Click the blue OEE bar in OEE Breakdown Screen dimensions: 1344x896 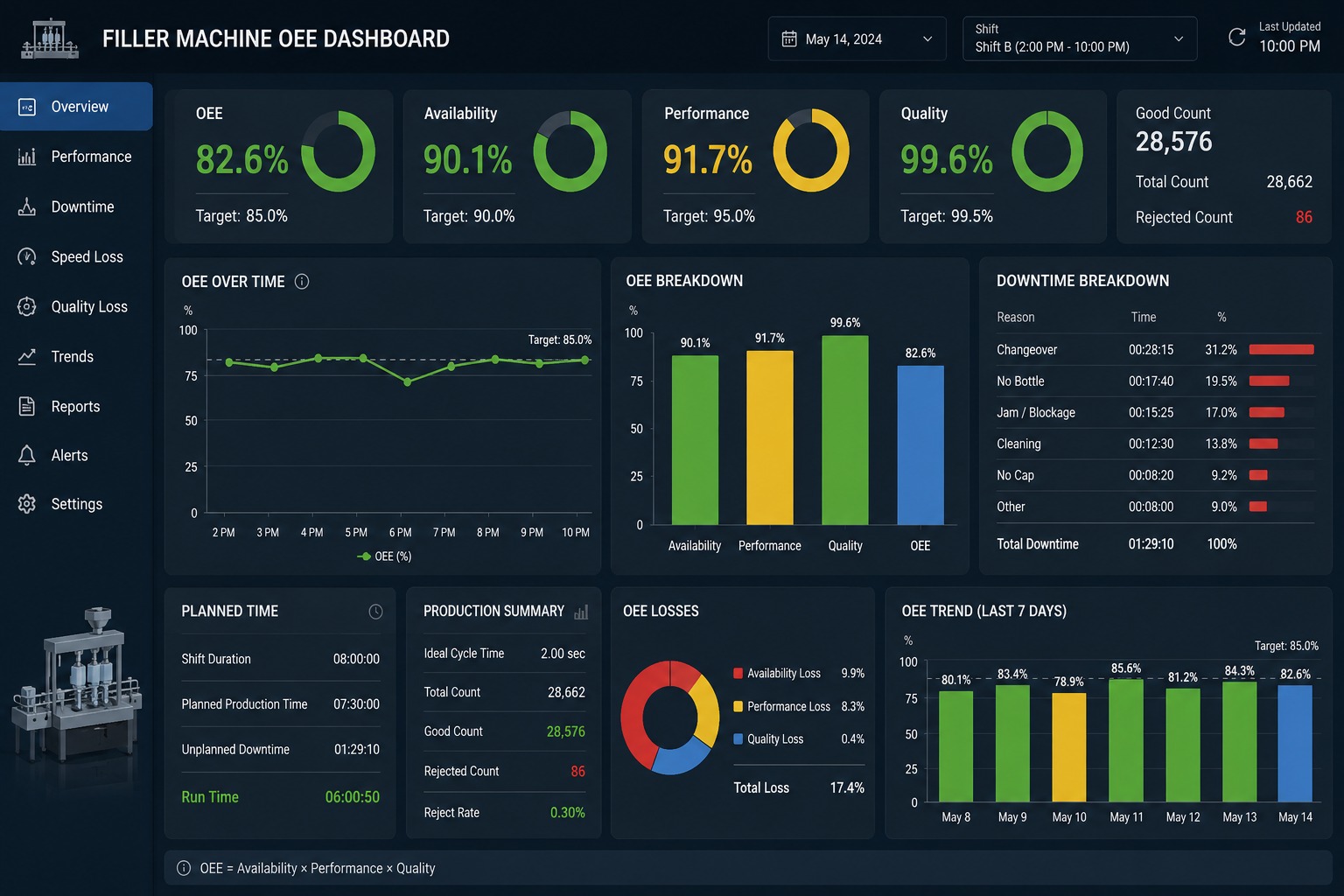click(920, 444)
